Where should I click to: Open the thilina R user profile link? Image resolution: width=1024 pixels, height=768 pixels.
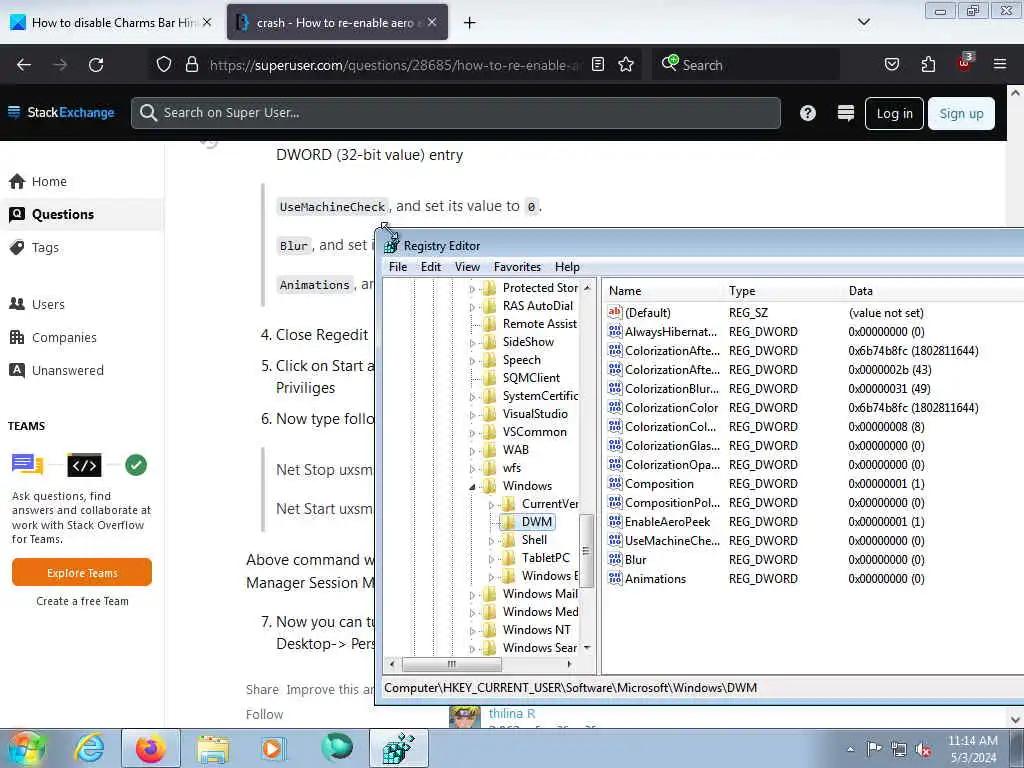point(512,713)
